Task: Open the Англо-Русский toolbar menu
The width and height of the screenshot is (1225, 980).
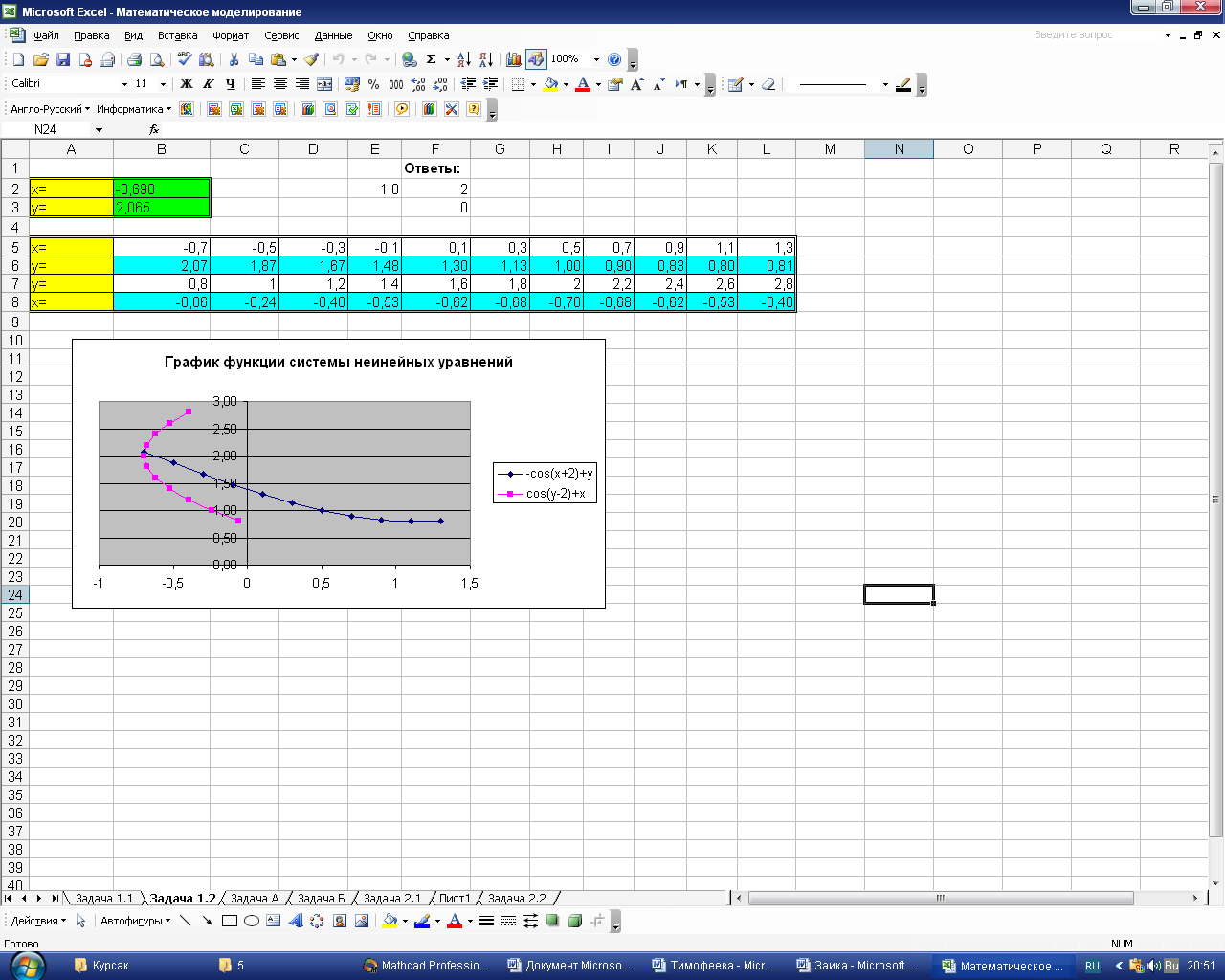Action: [x=50, y=109]
